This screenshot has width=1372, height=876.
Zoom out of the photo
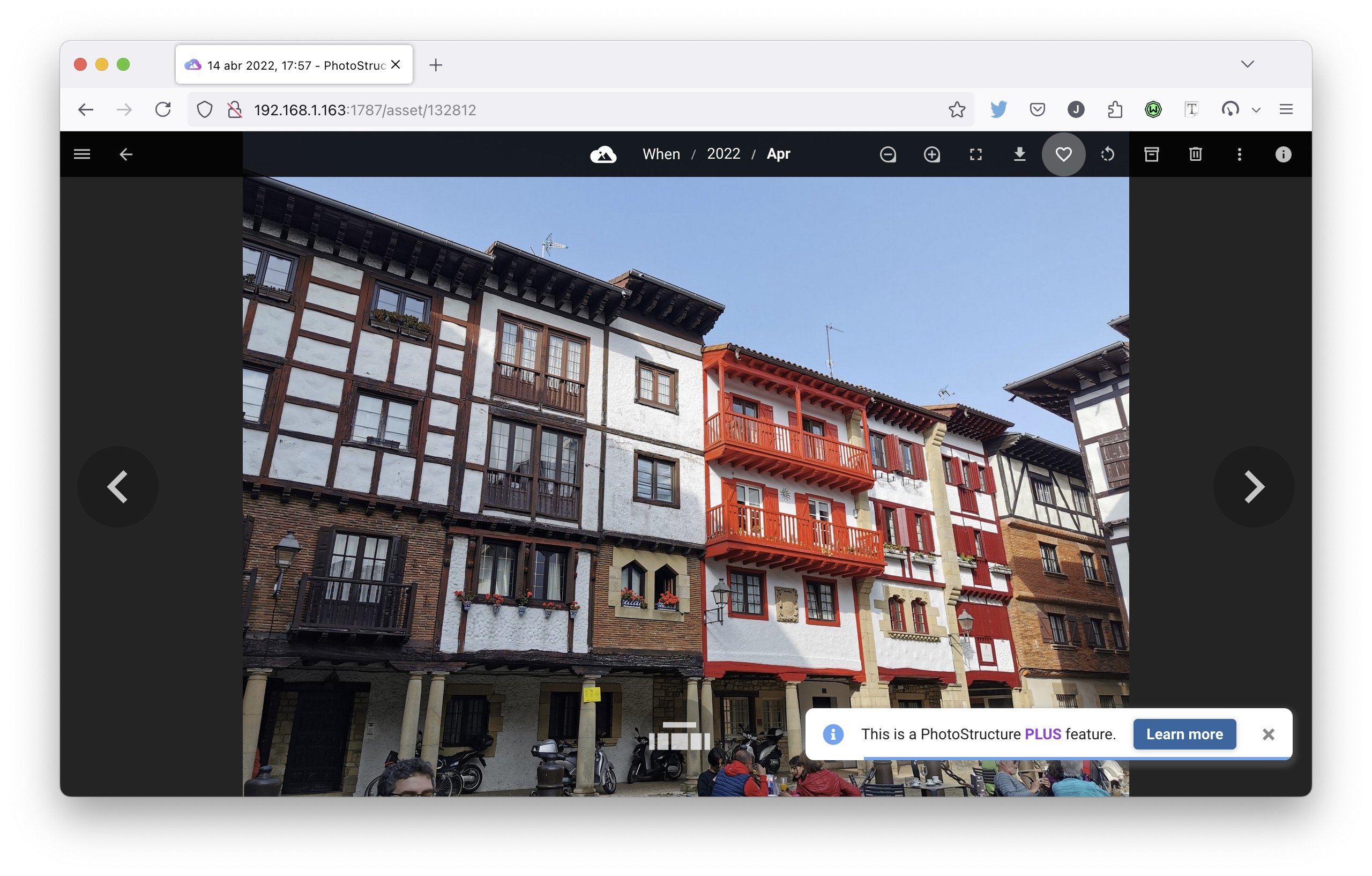(x=888, y=154)
